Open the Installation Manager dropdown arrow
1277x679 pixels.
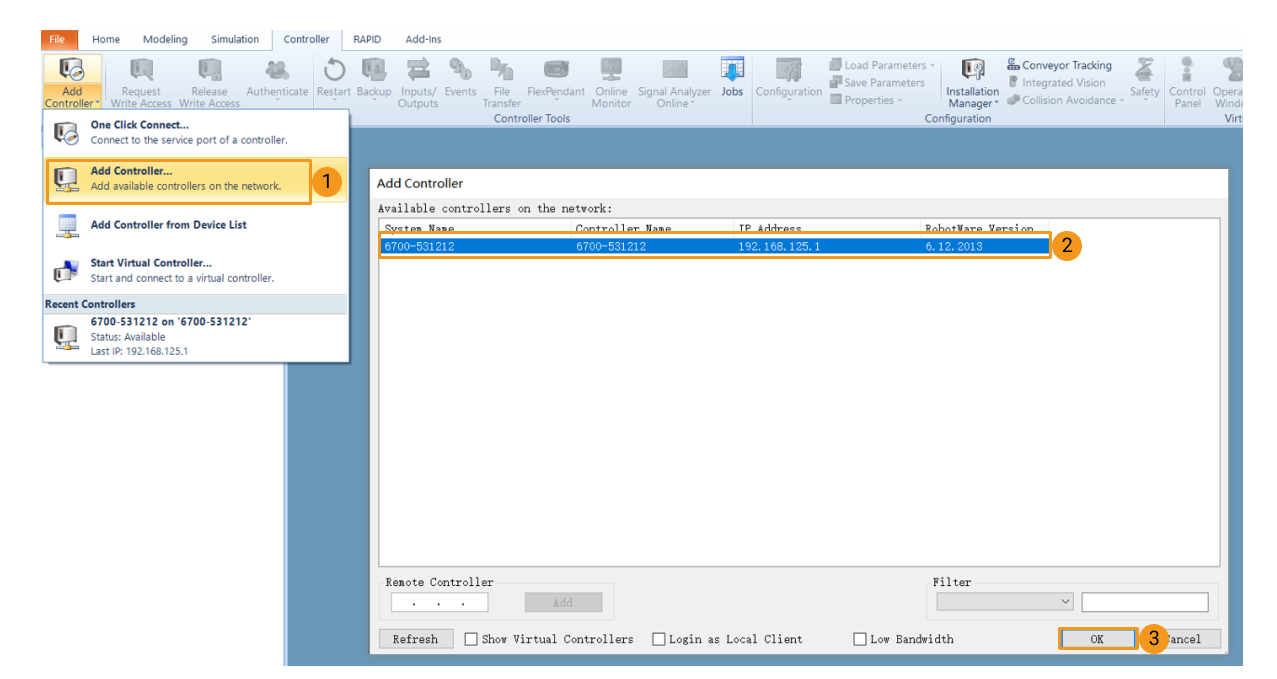(996, 104)
